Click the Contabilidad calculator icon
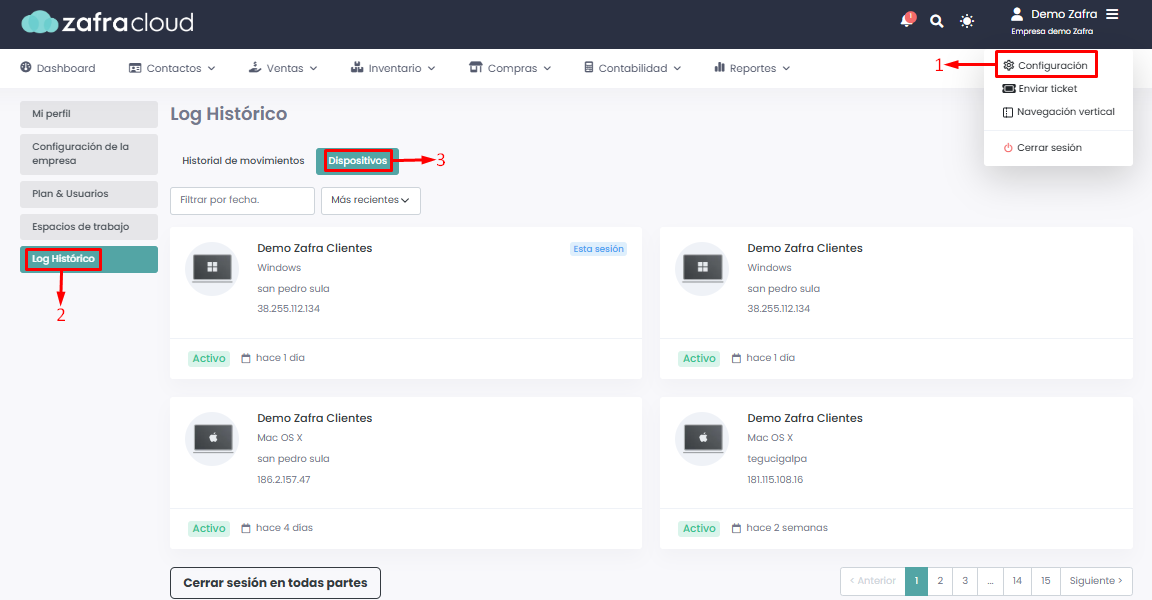The height and width of the screenshot is (600, 1152). tap(588, 68)
